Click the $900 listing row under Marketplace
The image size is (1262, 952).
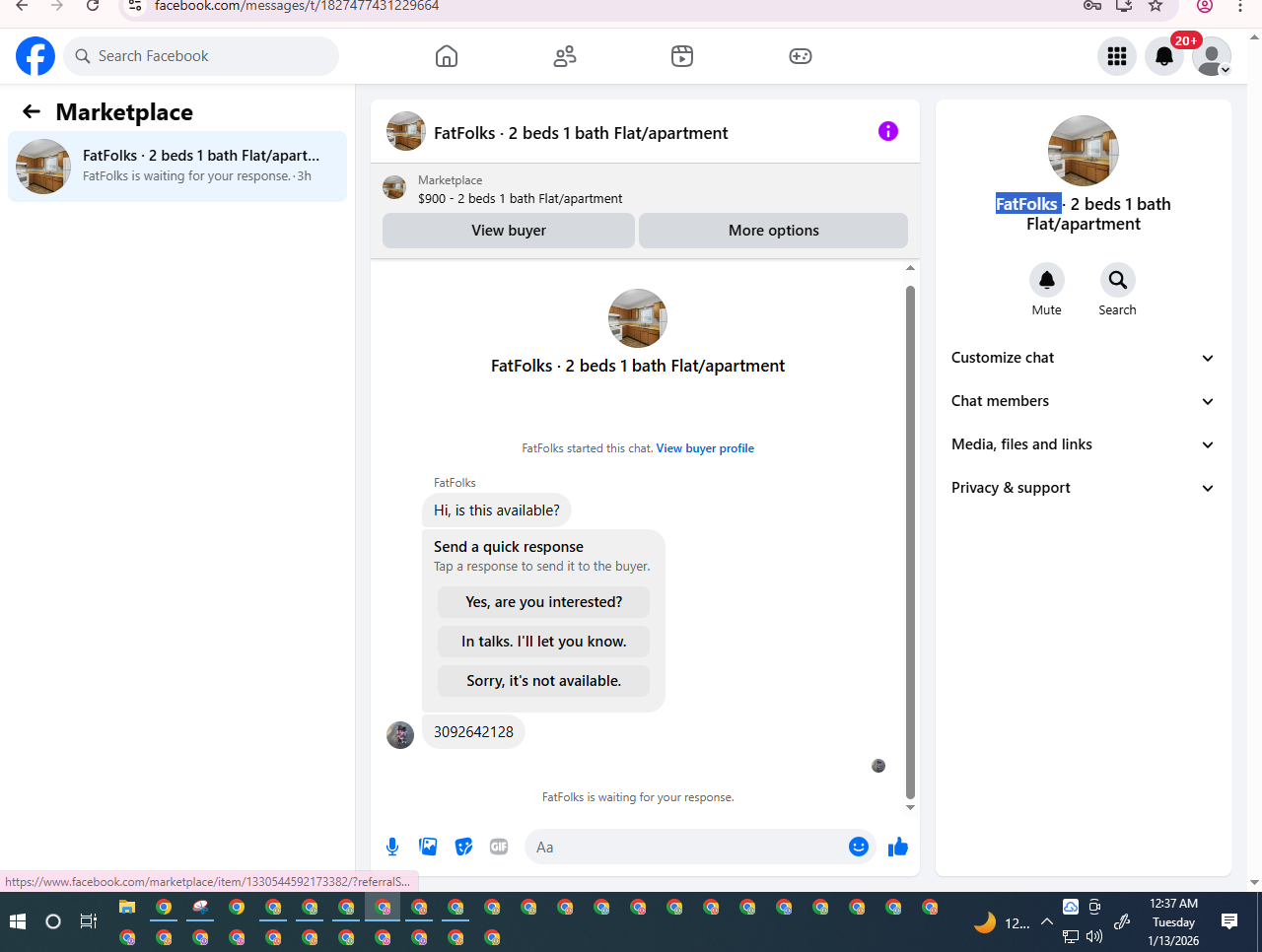645,189
